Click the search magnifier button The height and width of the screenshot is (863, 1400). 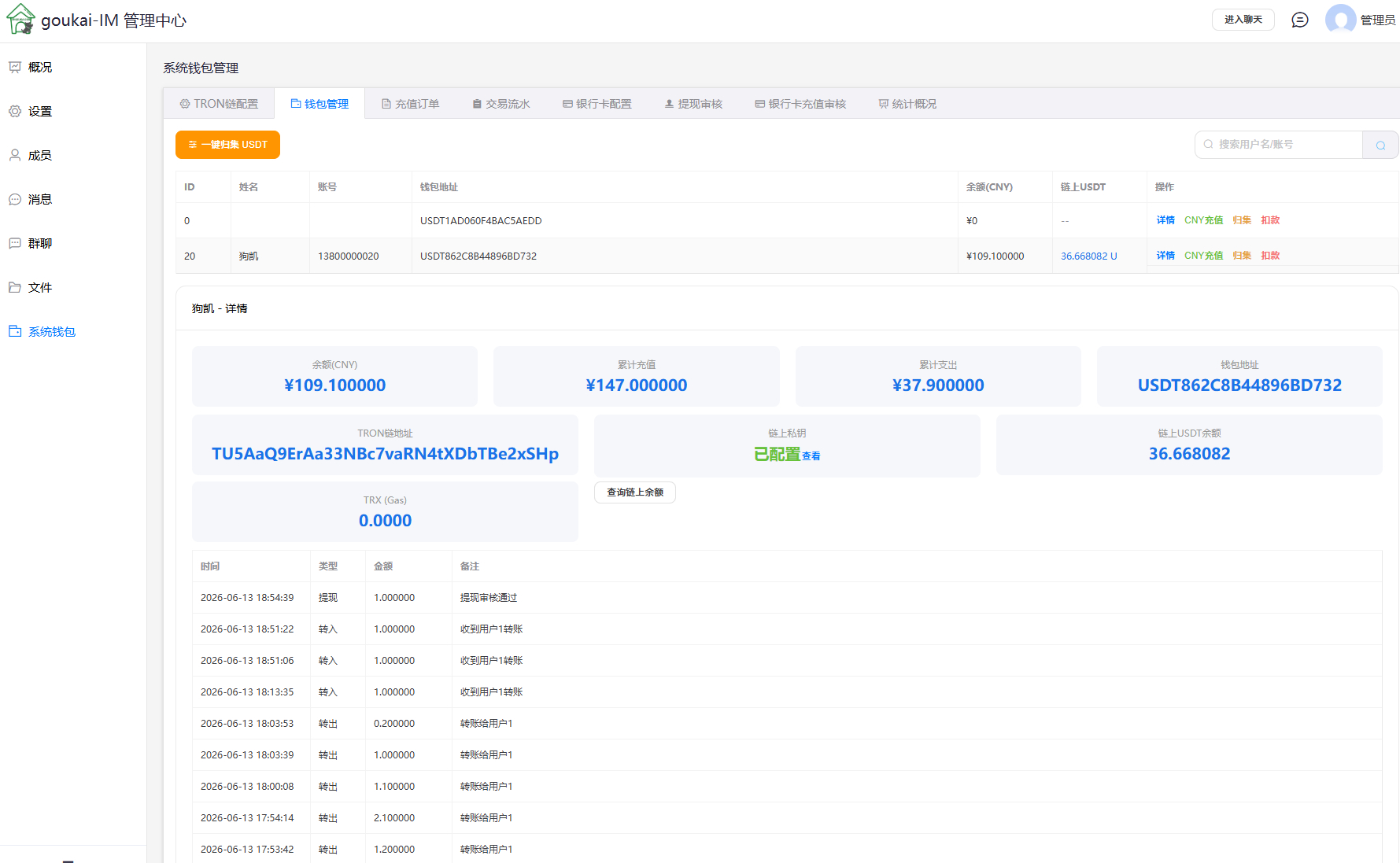click(x=1380, y=145)
